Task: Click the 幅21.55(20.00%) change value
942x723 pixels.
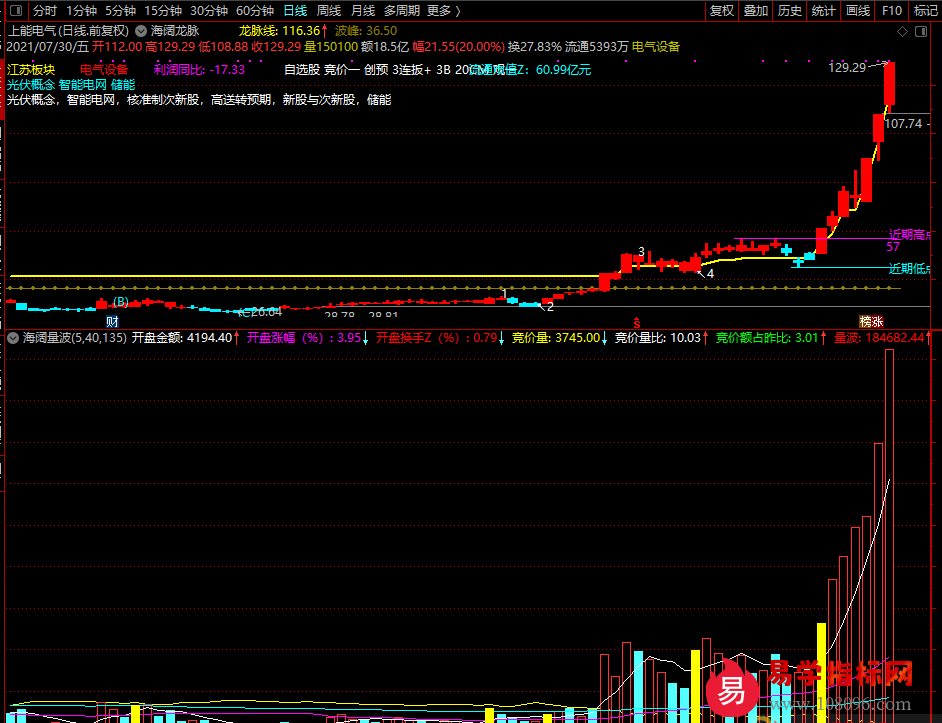Action: [x=458, y=47]
